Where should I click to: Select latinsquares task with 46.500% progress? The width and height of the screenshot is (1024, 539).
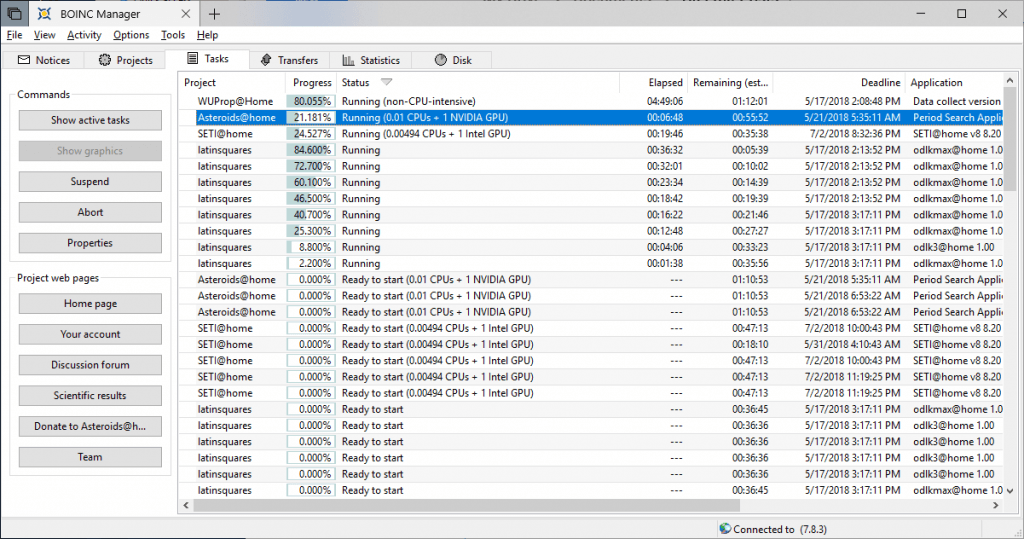(x=591, y=199)
